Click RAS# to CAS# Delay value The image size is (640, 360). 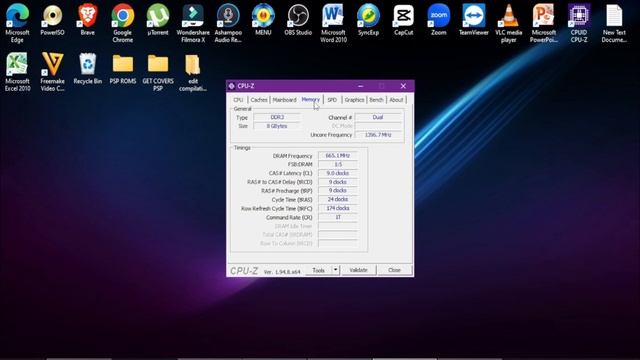pos(338,182)
